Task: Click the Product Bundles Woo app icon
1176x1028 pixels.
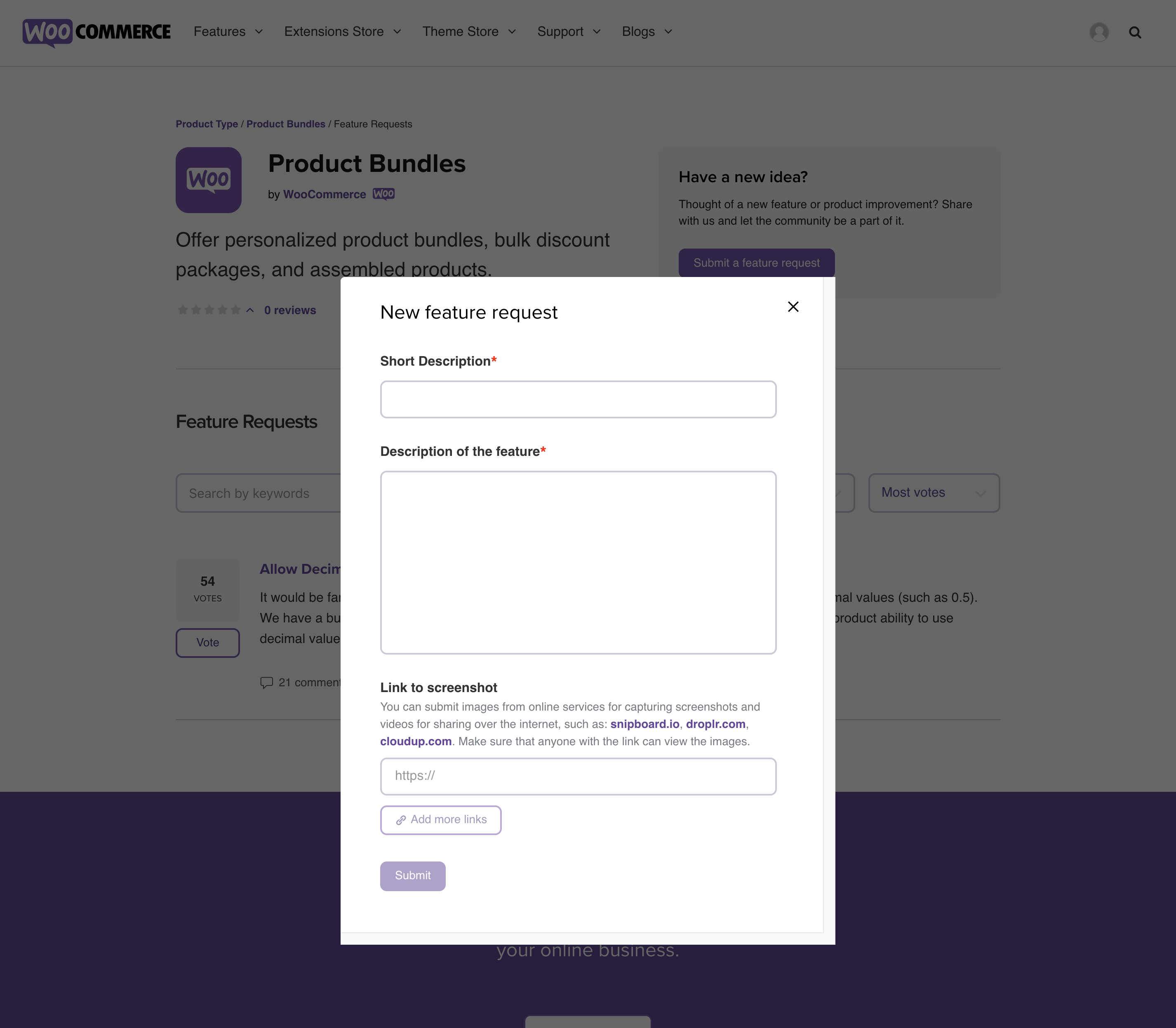Action: (x=208, y=180)
